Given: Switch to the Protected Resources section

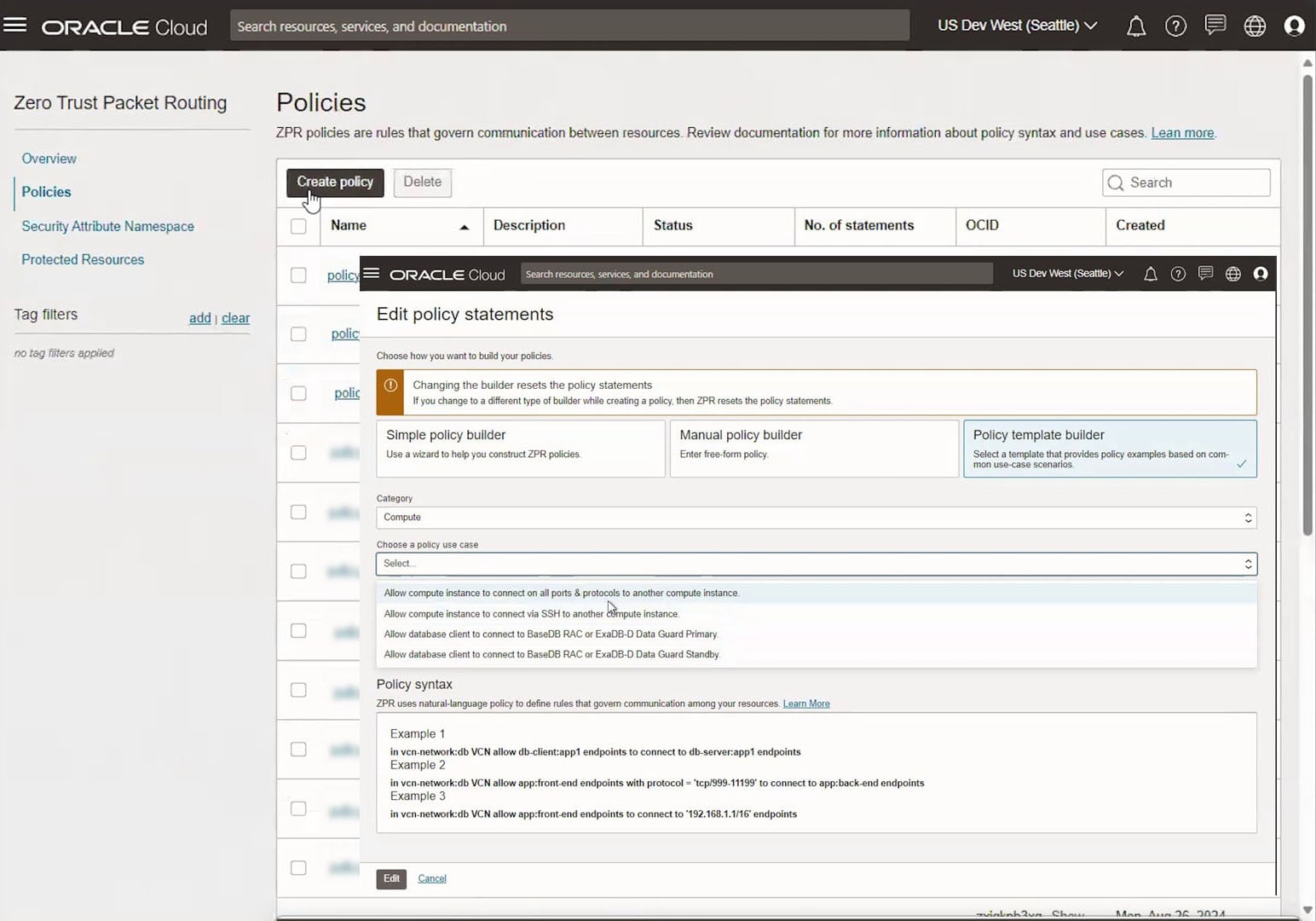Looking at the screenshot, I should point(83,259).
